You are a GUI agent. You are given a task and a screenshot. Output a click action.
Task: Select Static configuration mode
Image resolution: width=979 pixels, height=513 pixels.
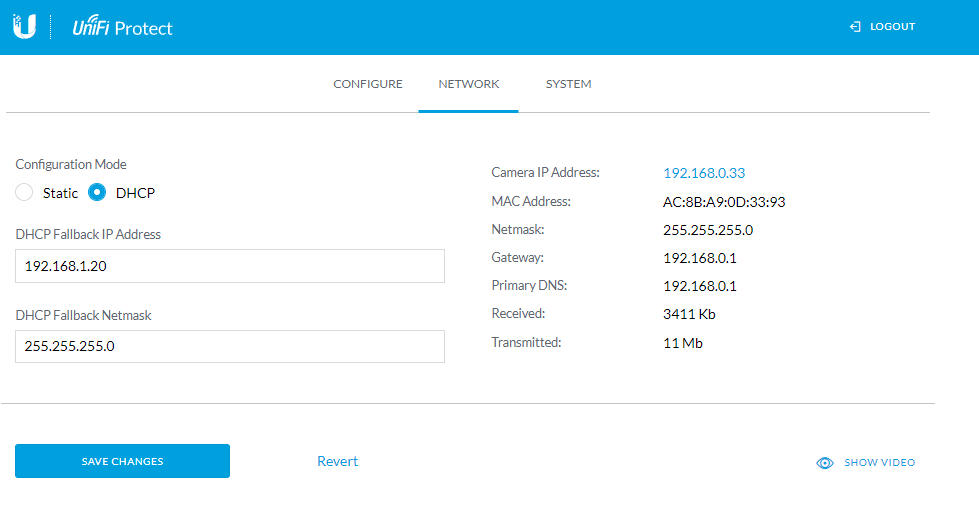coord(24,192)
